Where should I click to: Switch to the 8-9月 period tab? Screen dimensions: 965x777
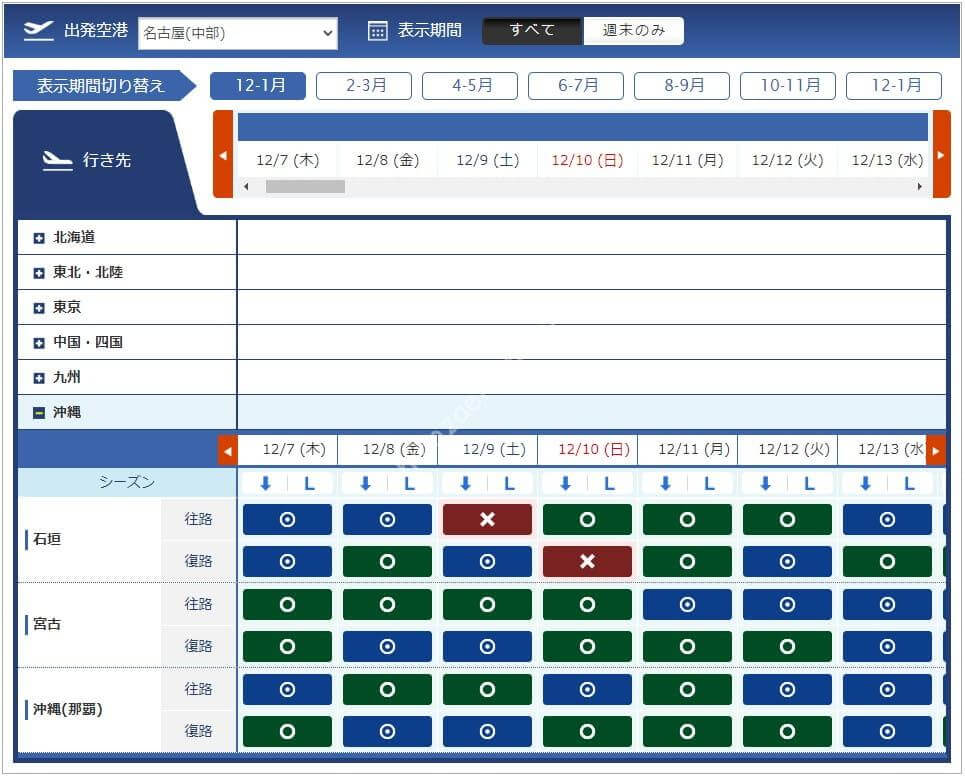(682, 86)
